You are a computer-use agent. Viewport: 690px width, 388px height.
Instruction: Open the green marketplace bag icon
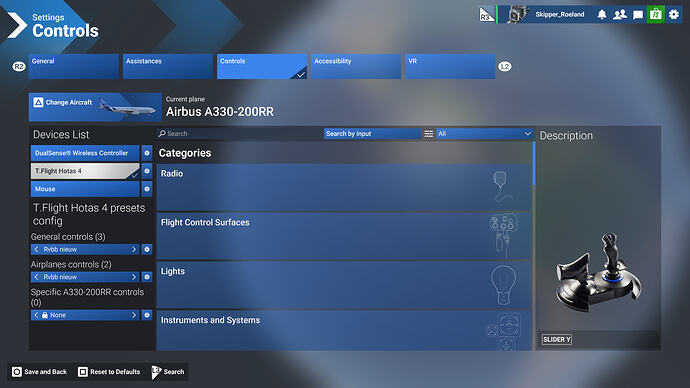(x=656, y=15)
